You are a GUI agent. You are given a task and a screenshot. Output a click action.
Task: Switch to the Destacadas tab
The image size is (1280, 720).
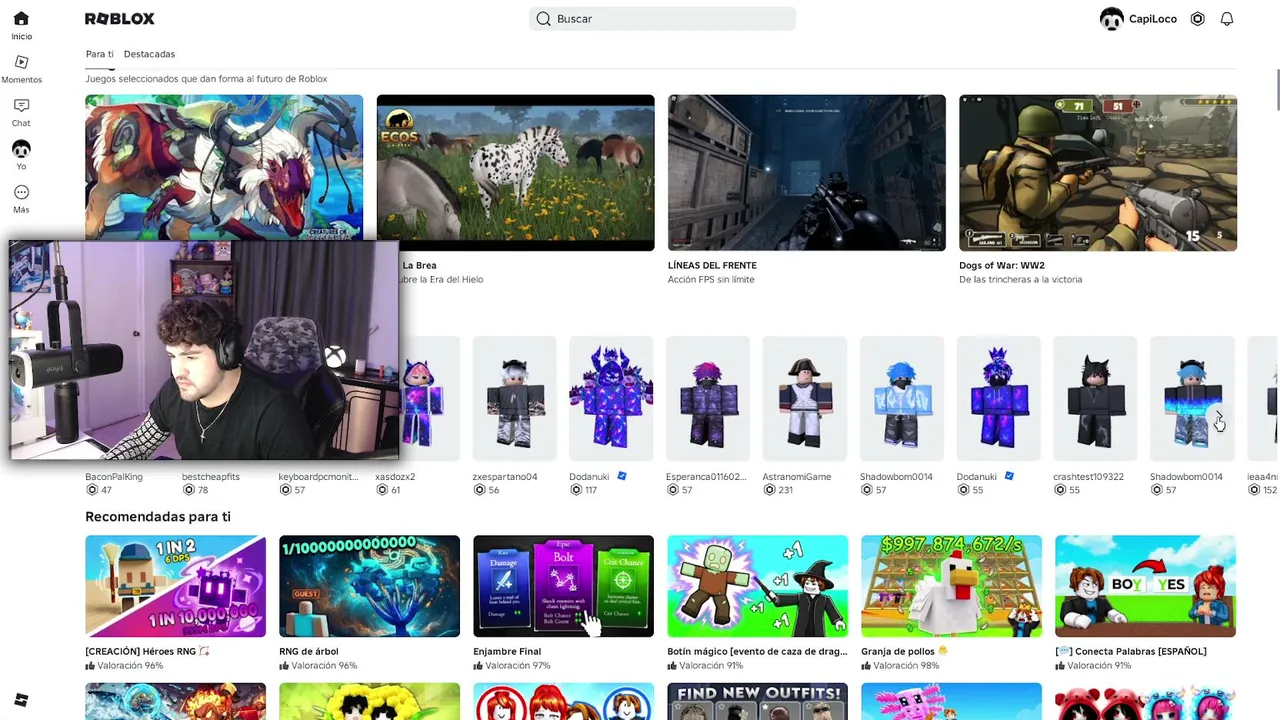pos(149,54)
